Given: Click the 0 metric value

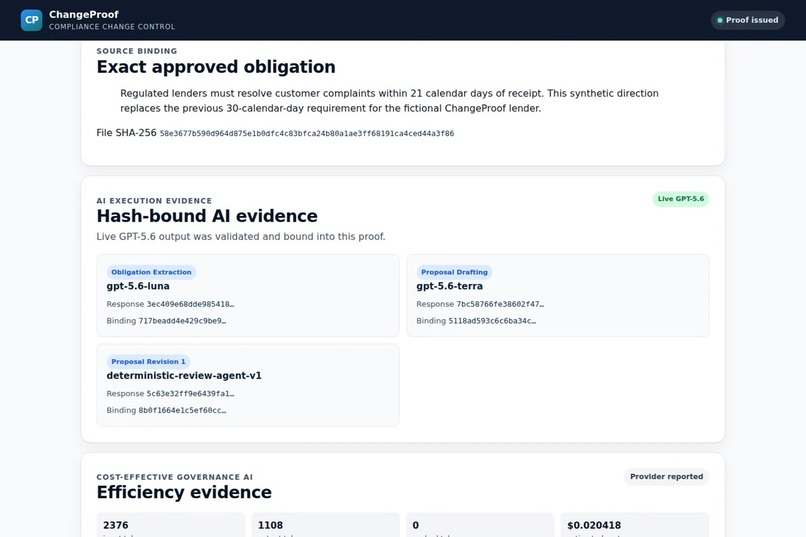Looking at the screenshot, I should [x=415, y=525].
